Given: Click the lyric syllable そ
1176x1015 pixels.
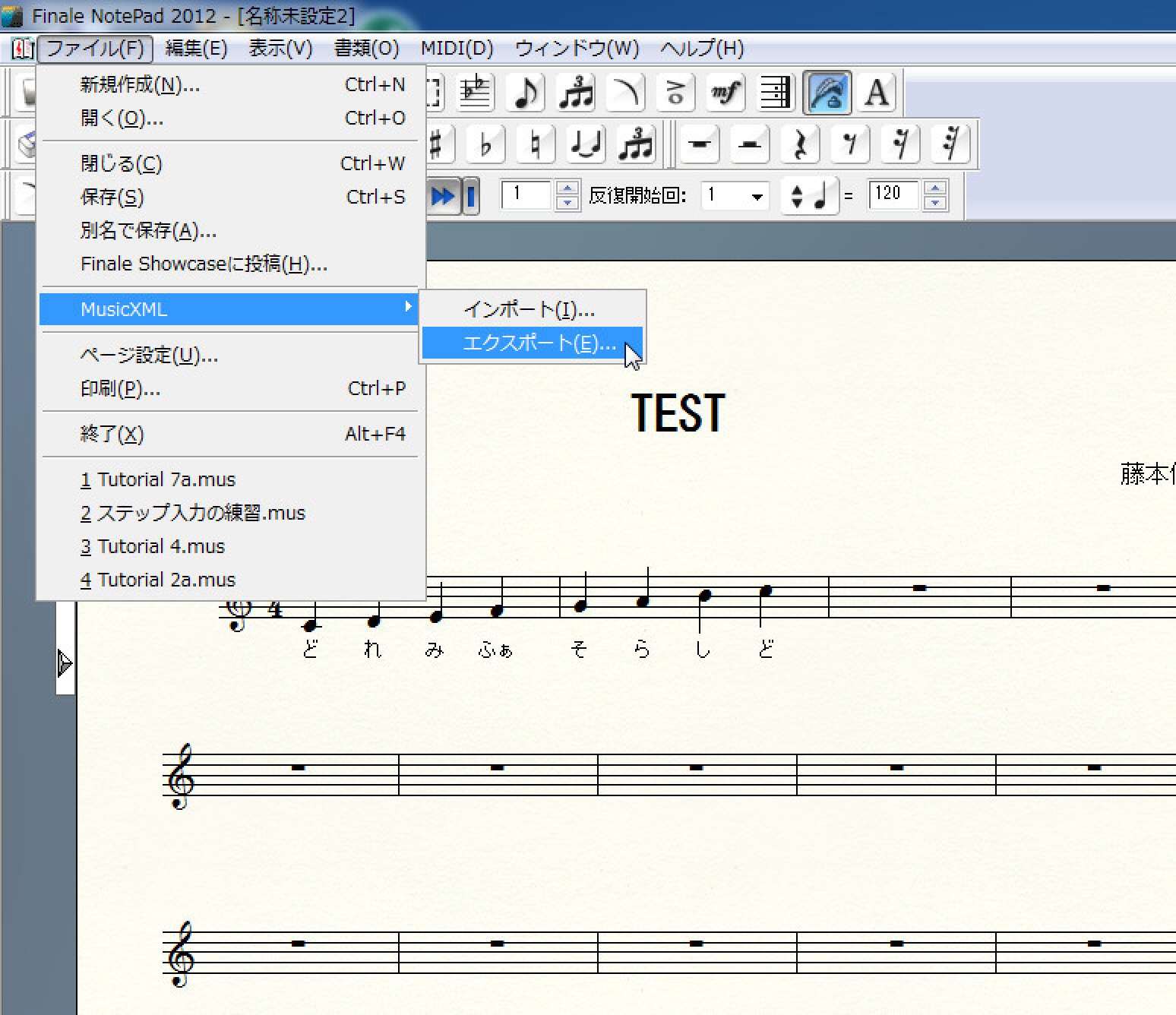Looking at the screenshot, I should [x=579, y=649].
